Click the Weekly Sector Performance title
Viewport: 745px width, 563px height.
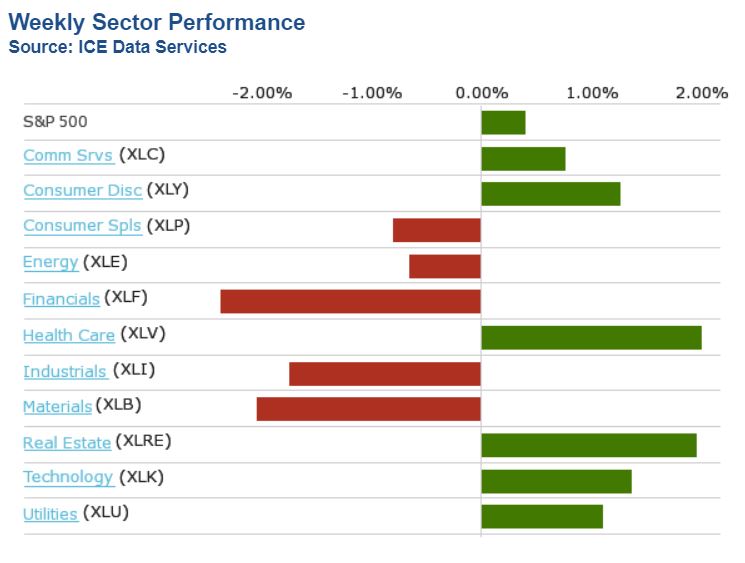click(x=157, y=23)
